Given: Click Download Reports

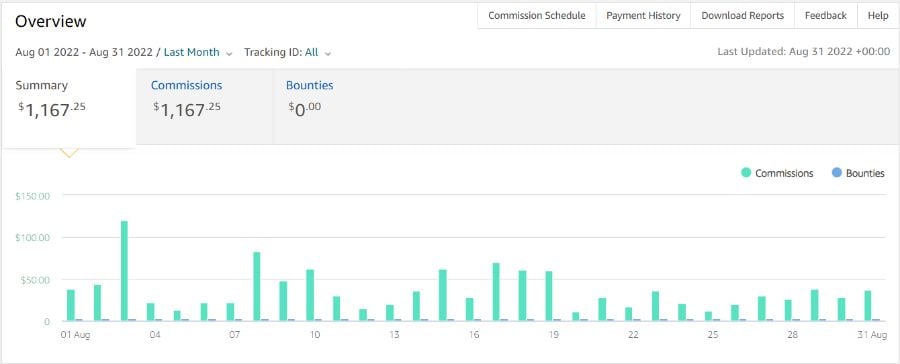Looking at the screenshot, I should coord(742,16).
